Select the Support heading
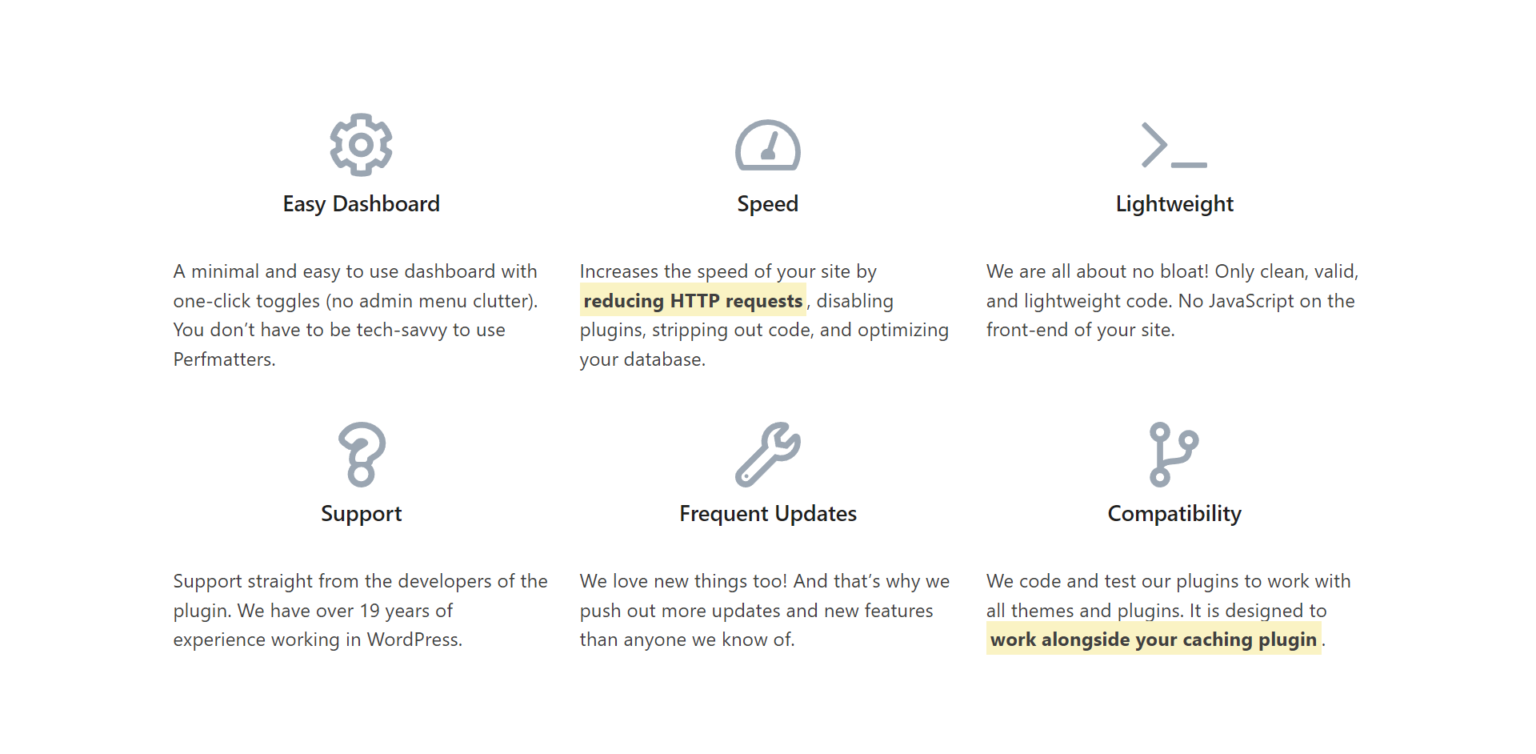This screenshot has height=754, width=1536. click(x=361, y=515)
